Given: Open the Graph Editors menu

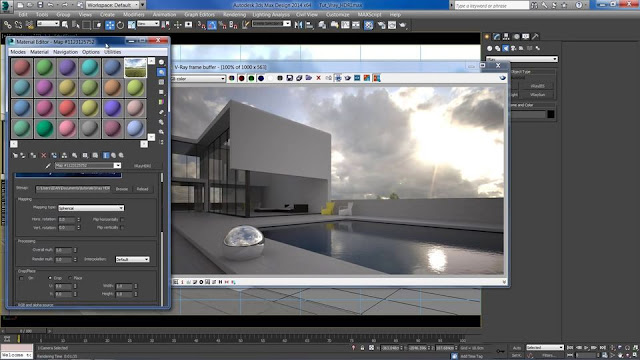Looking at the screenshot, I should tap(199, 14).
